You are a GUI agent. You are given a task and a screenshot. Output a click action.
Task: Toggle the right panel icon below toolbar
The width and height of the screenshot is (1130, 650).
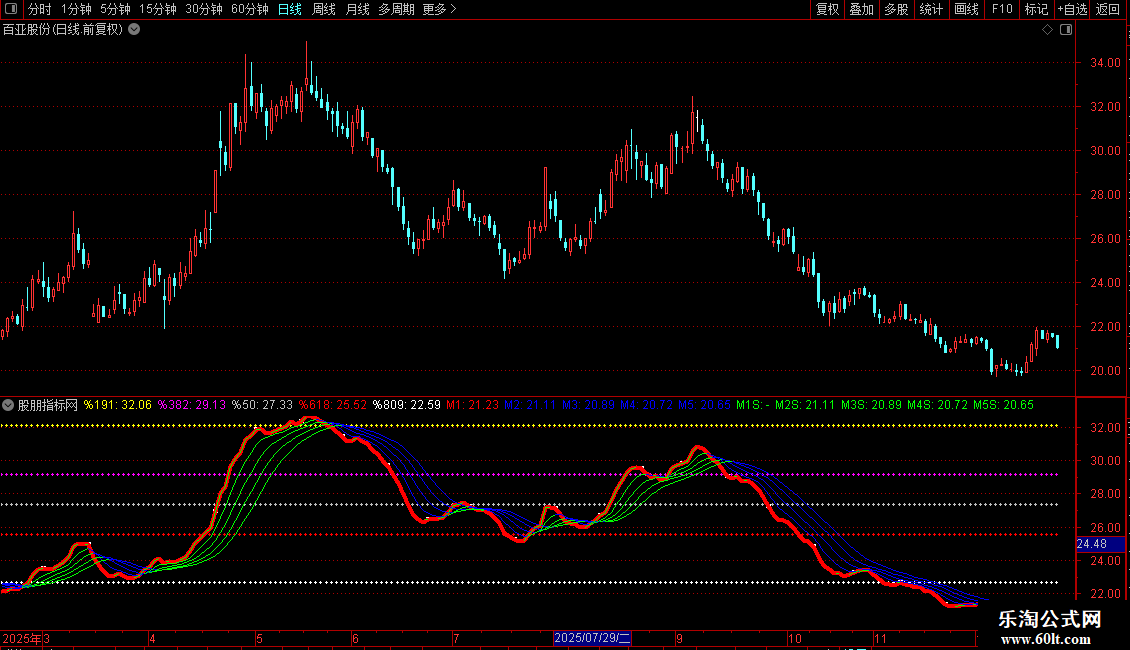(x=1066, y=29)
